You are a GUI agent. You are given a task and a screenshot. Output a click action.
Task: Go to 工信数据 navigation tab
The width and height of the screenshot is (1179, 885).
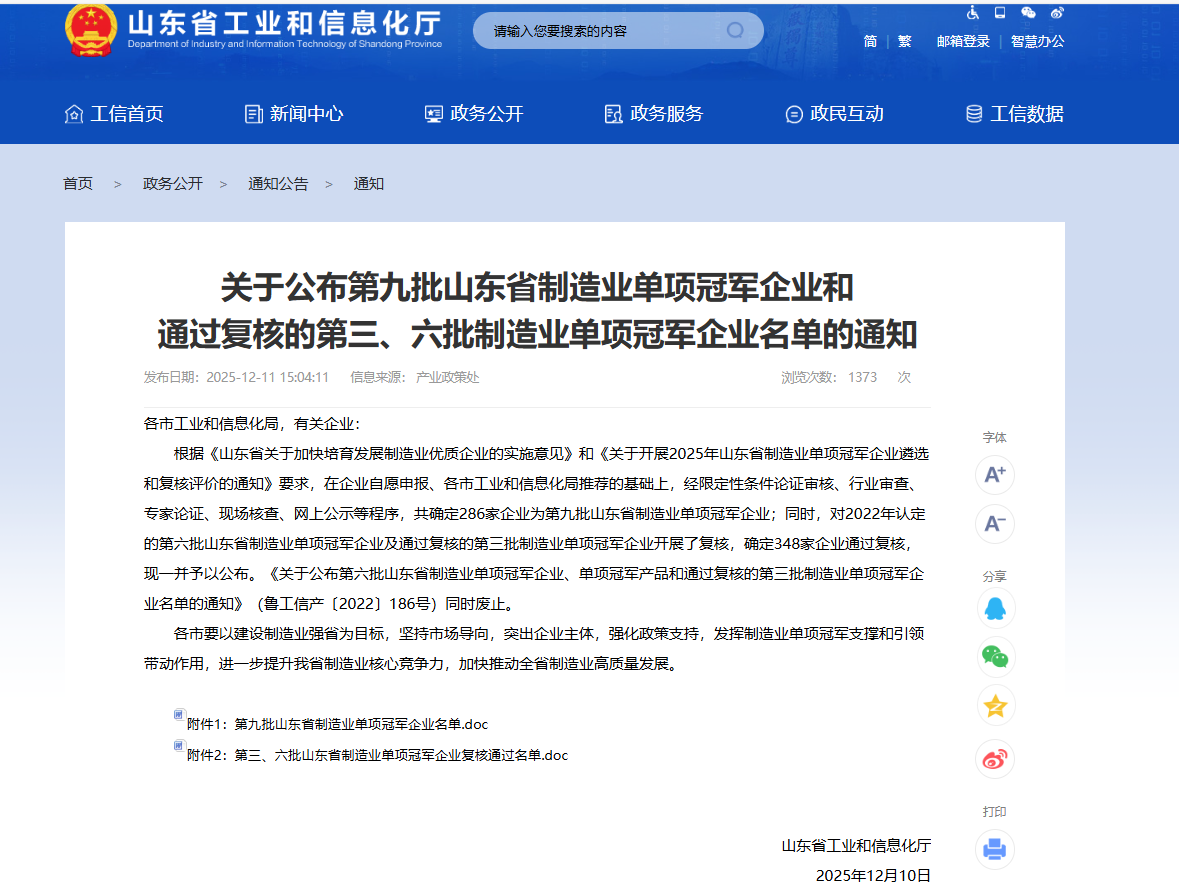click(1014, 114)
